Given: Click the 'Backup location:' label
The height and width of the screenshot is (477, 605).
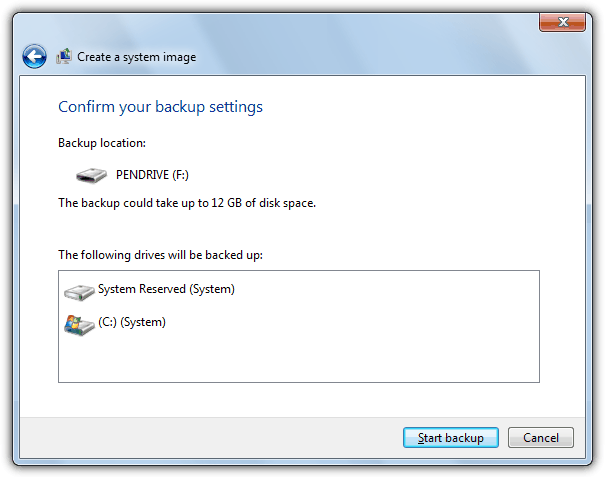Looking at the screenshot, I should point(102,144).
